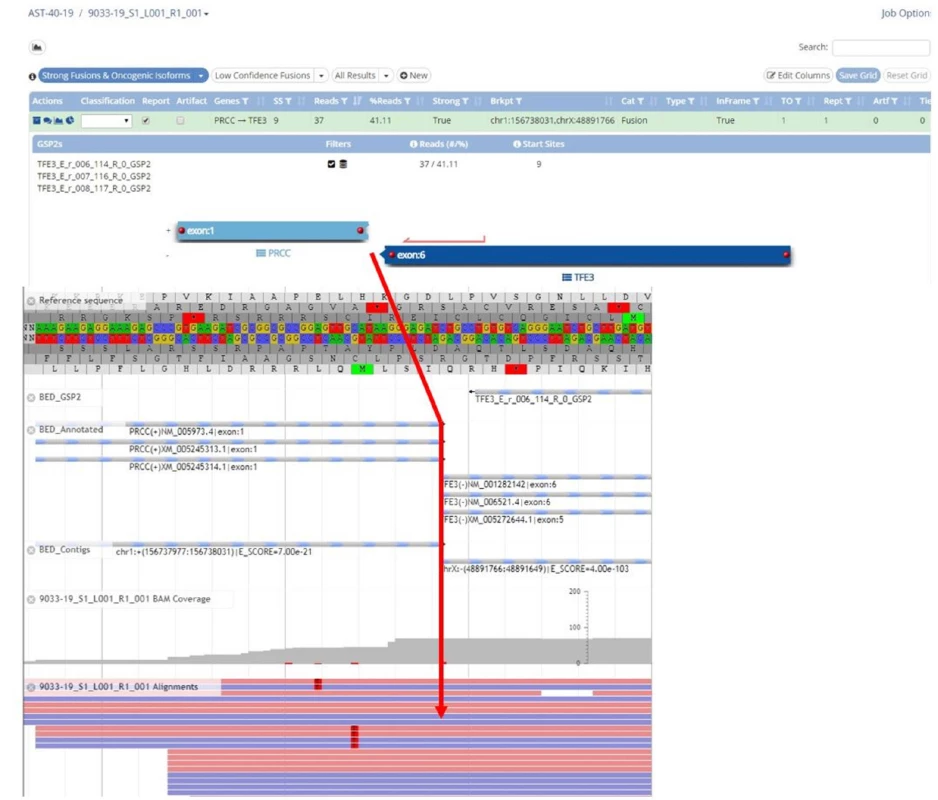Click the filter icon on InFrame column
The width and height of the screenshot is (938, 800).
coord(756,101)
